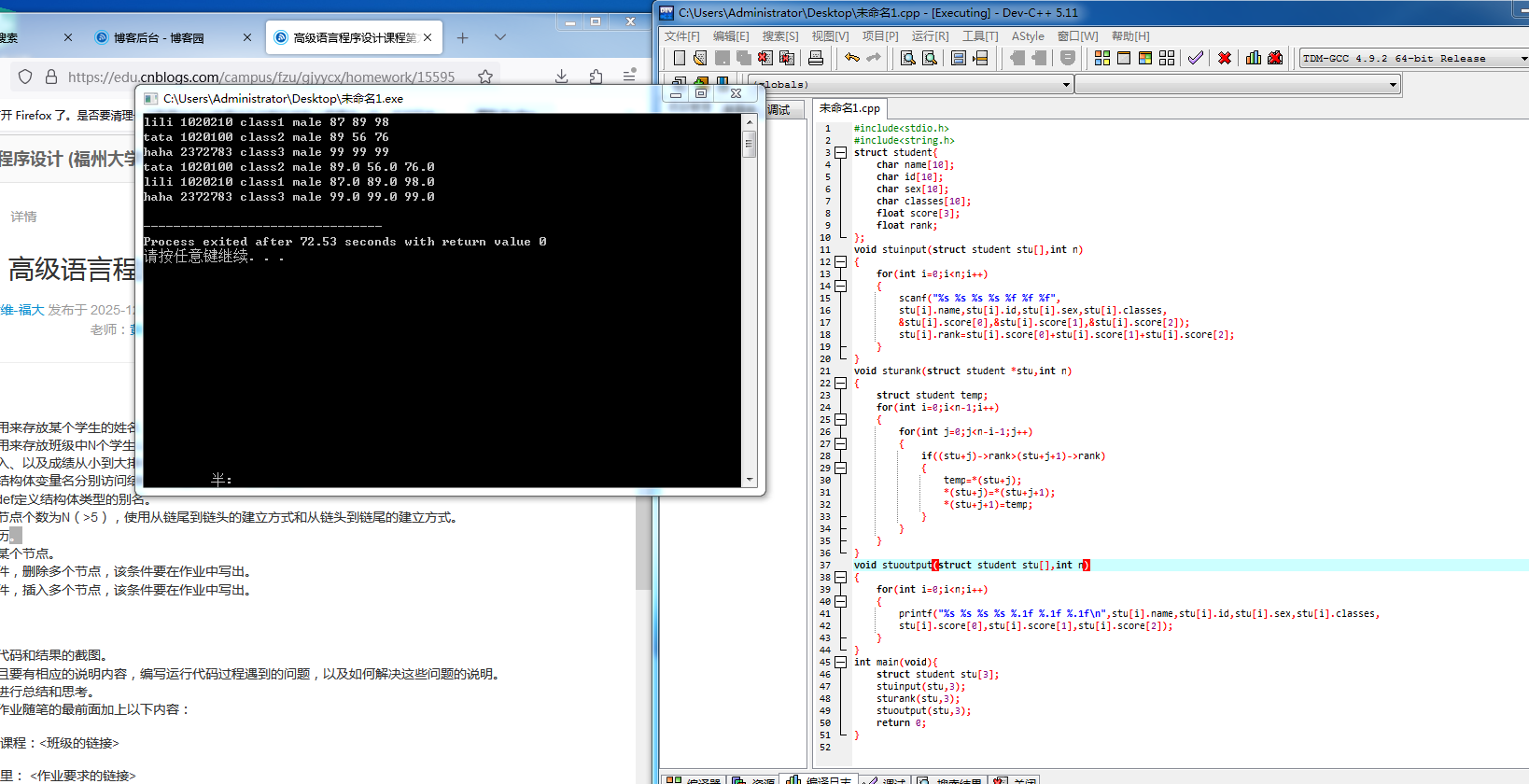Open the 搜索[S] menu
Image resolution: width=1529 pixels, height=784 pixels.
[780, 35]
